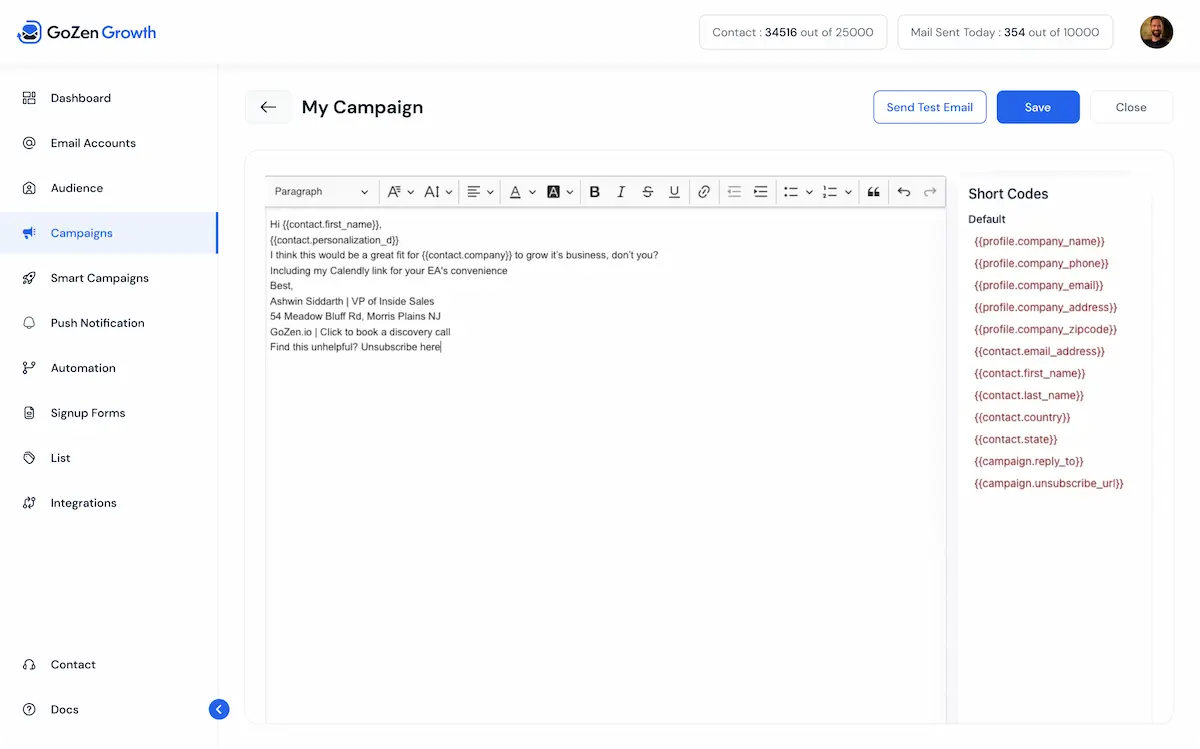The image size is (1200, 749).
Task: Underline the selected text
Action: pos(674,191)
